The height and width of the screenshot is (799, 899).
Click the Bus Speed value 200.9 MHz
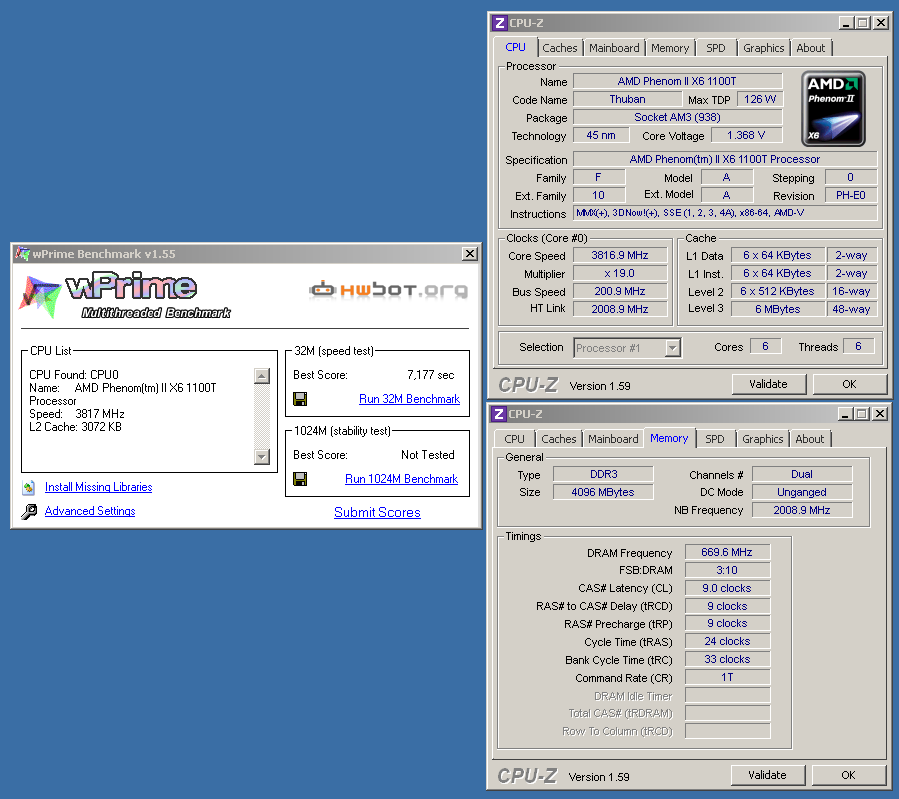pos(620,291)
